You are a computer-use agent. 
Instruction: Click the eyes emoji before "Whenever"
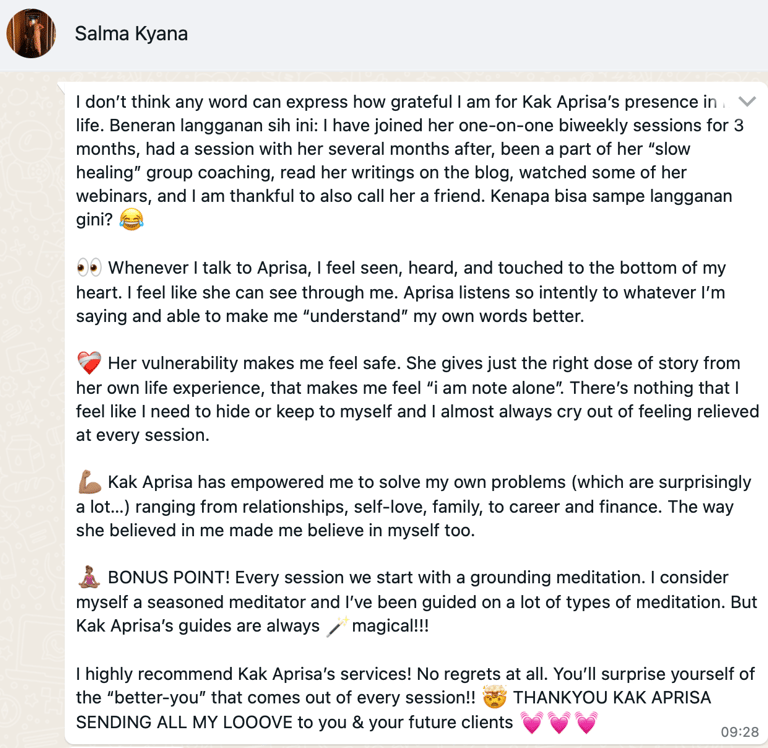point(89,268)
